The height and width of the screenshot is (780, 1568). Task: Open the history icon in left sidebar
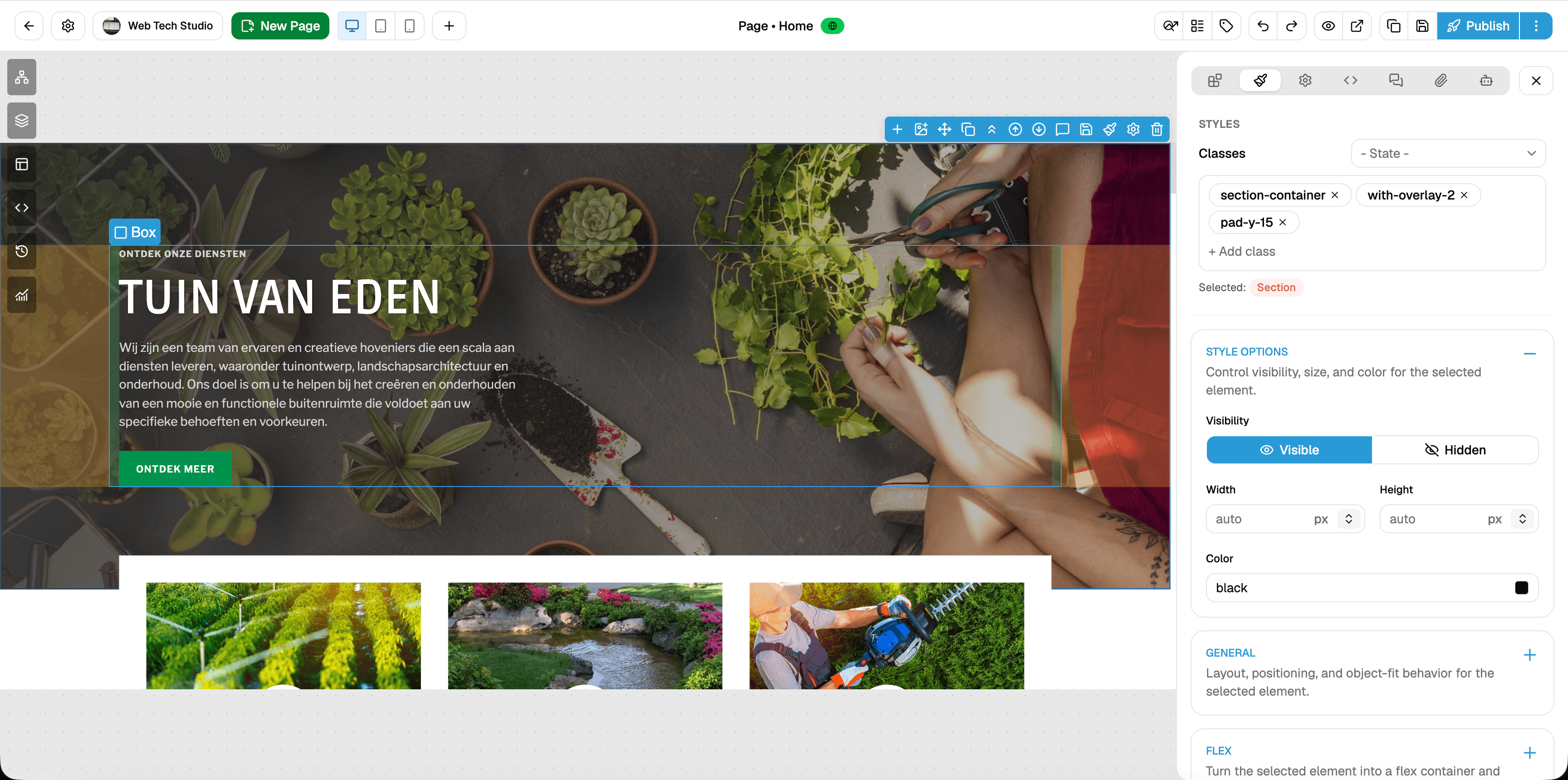pyautogui.click(x=22, y=251)
